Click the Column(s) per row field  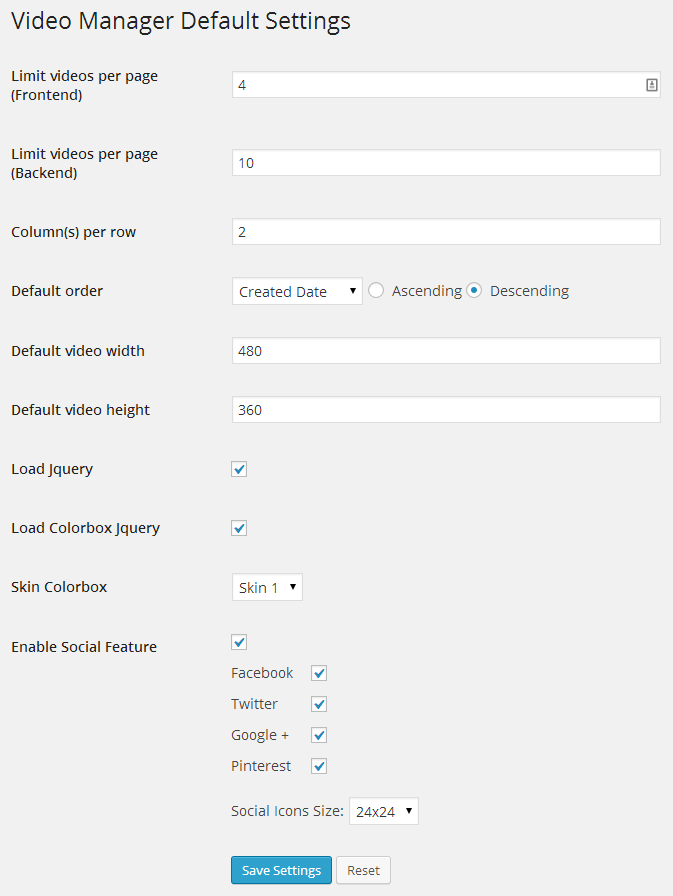(446, 231)
